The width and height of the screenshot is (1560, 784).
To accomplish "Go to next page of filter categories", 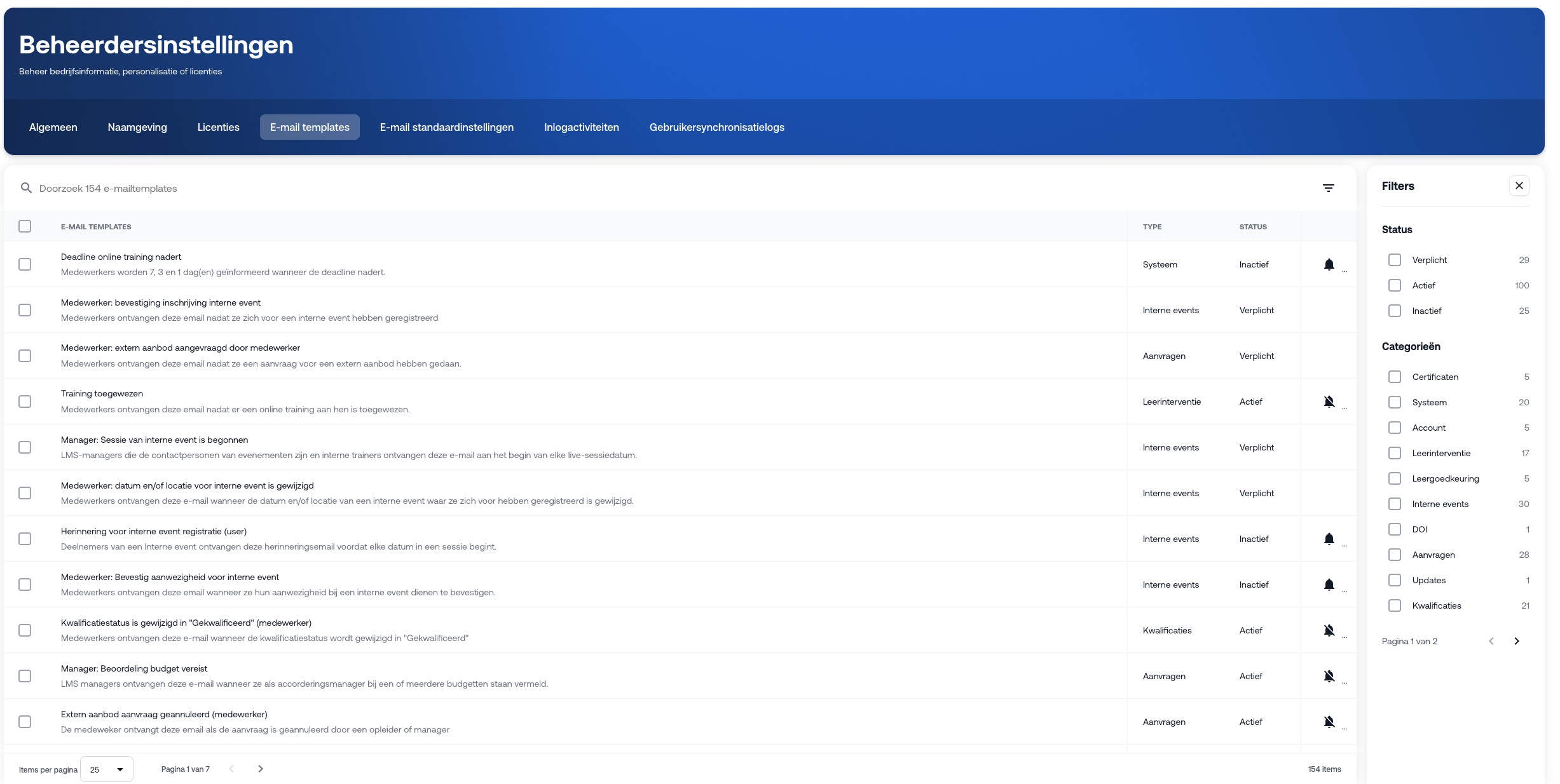I will click(1517, 641).
